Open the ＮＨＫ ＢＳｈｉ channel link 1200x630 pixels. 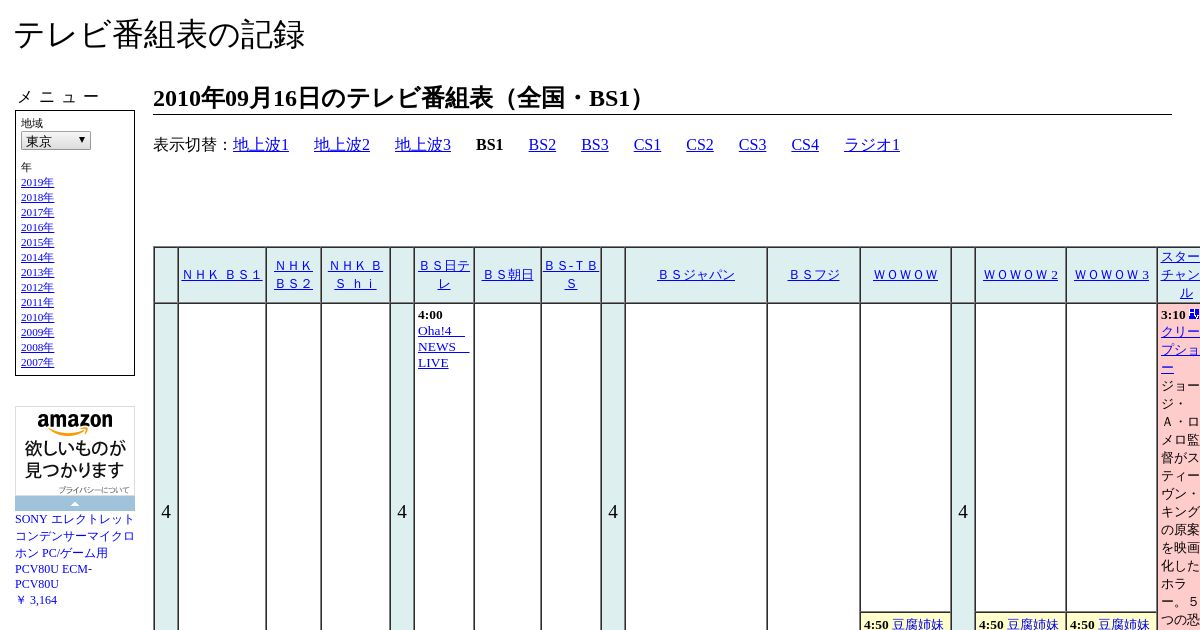click(356, 275)
